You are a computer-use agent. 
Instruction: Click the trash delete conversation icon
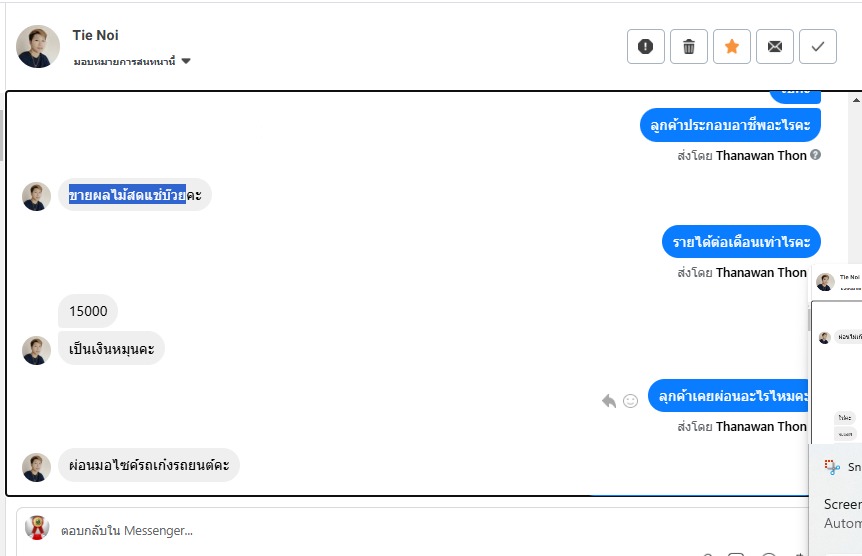tap(689, 46)
